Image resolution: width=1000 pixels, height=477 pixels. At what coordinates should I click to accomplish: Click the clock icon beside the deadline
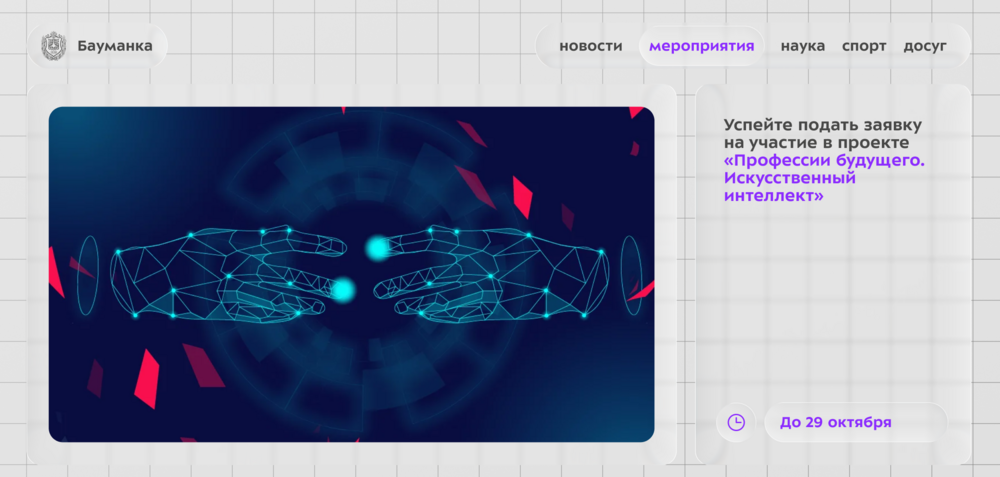pos(736,422)
